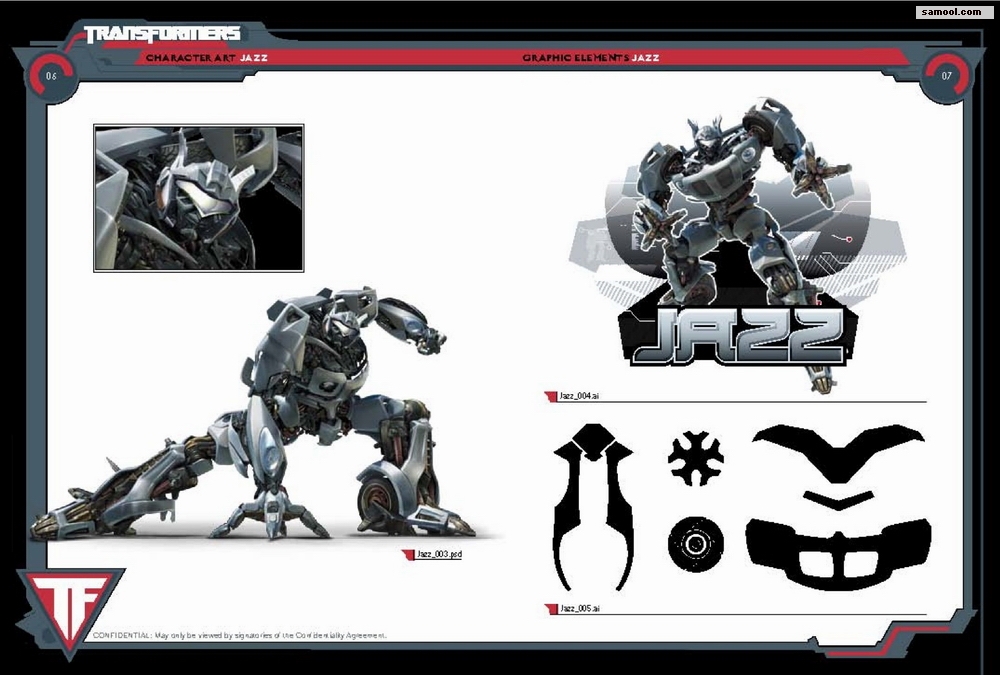The height and width of the screenshot is (675, 1000).
Task: Click the tall claw-shaped black silhouette
Action: [592, 507]
